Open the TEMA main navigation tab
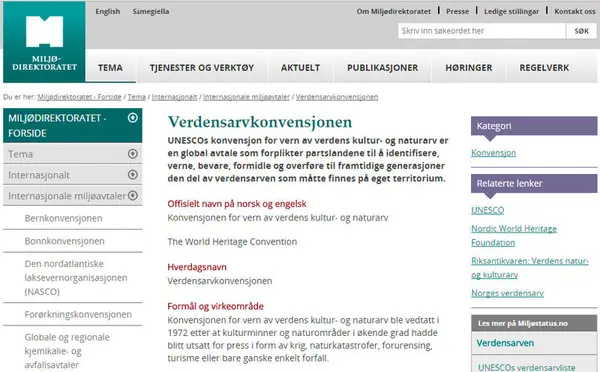Screen dimensions: 600x372 pyautogui.click(x=110, y=68)
